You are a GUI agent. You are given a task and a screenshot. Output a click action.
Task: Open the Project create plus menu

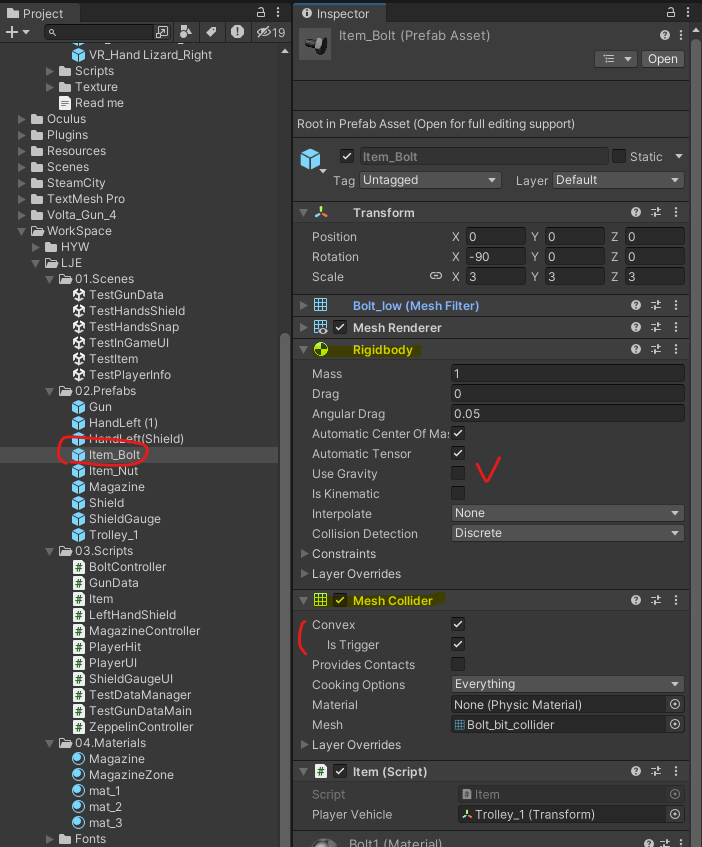click(17, 32)
